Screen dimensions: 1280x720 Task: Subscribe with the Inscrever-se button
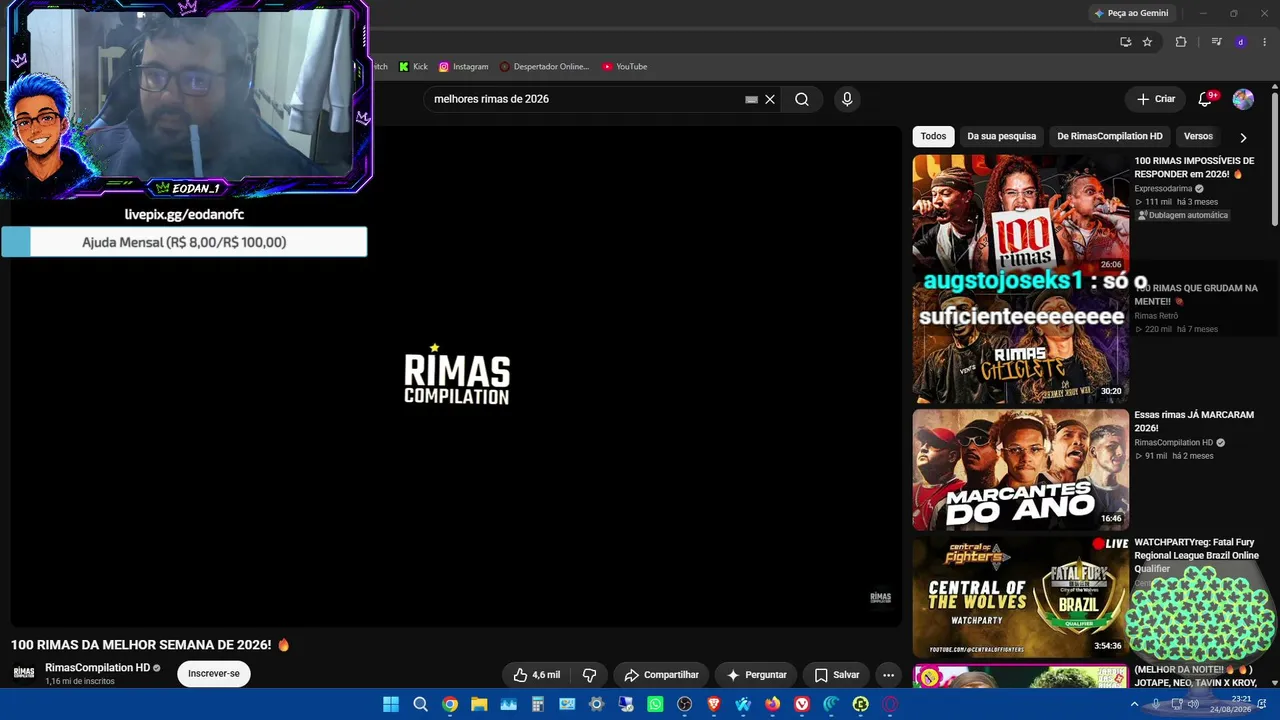[x=214, y=674]
